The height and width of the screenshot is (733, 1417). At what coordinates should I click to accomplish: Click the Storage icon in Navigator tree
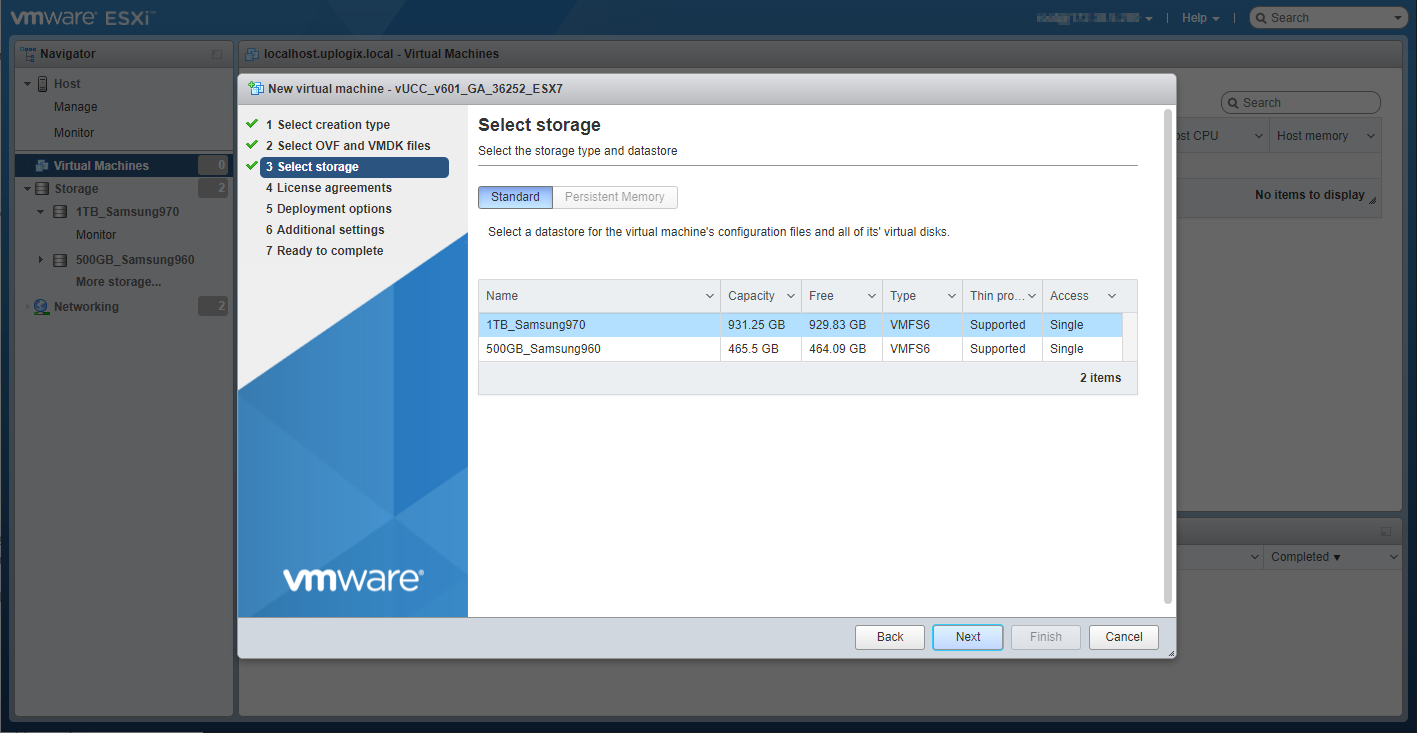tap(42, 189)
